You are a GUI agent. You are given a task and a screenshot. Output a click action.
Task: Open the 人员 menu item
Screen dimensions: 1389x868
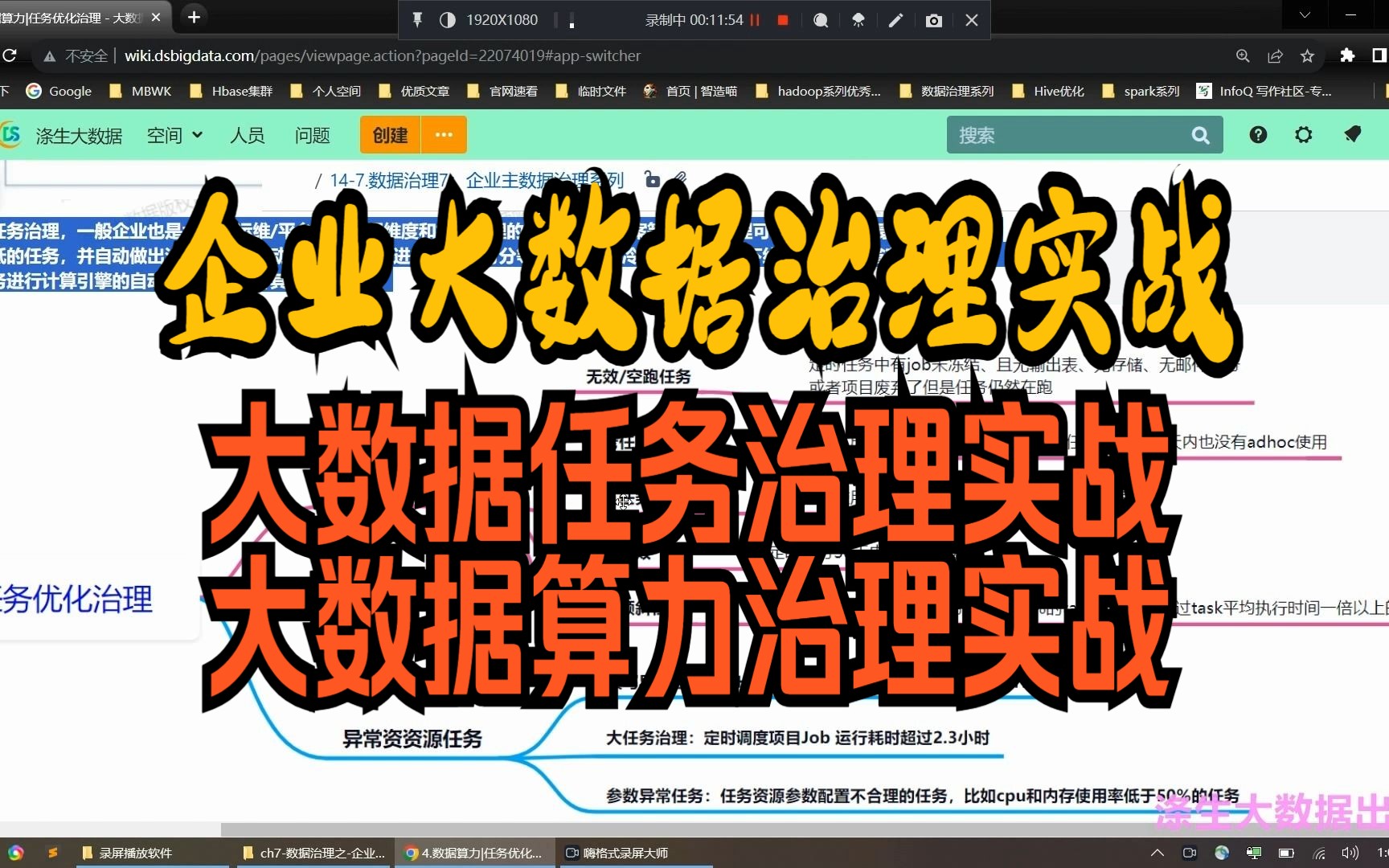(247, 135)
